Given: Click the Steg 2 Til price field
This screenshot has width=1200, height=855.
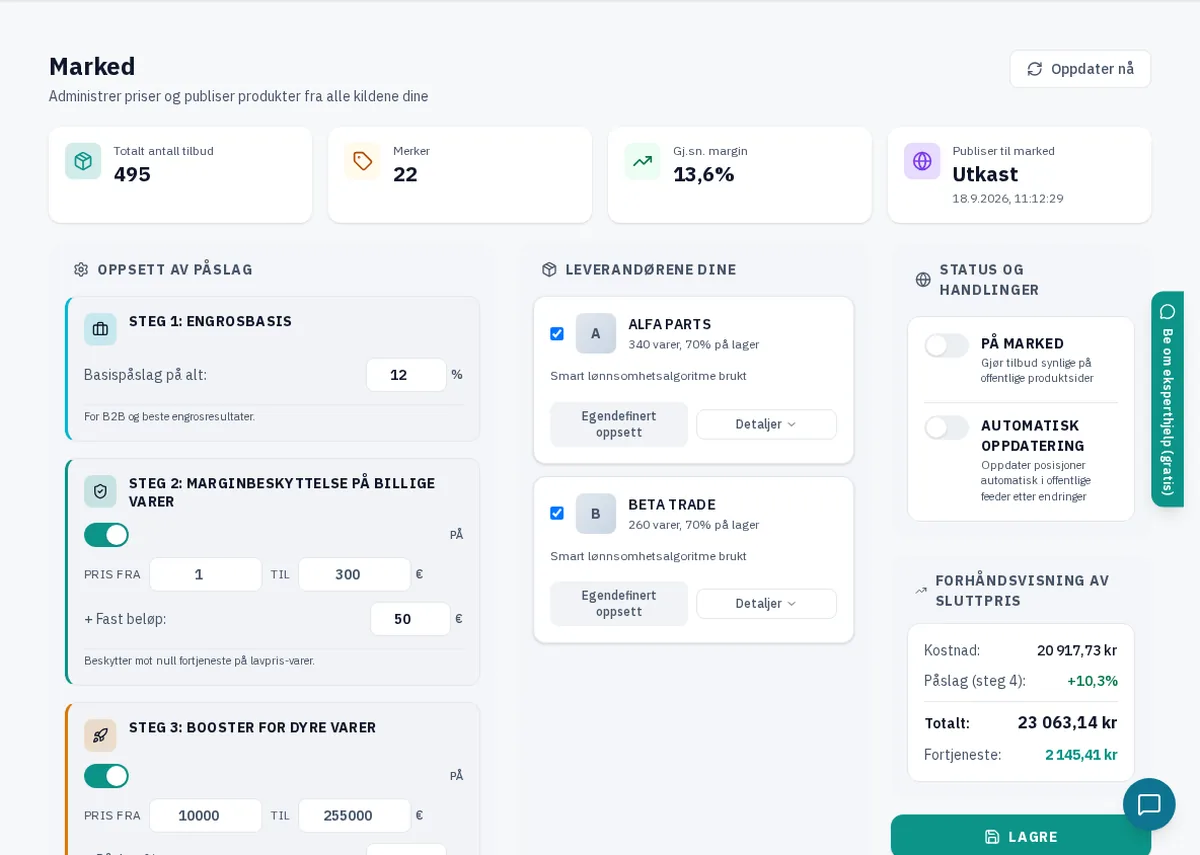Looking at the screenshot, I should [x=354, y=574].
